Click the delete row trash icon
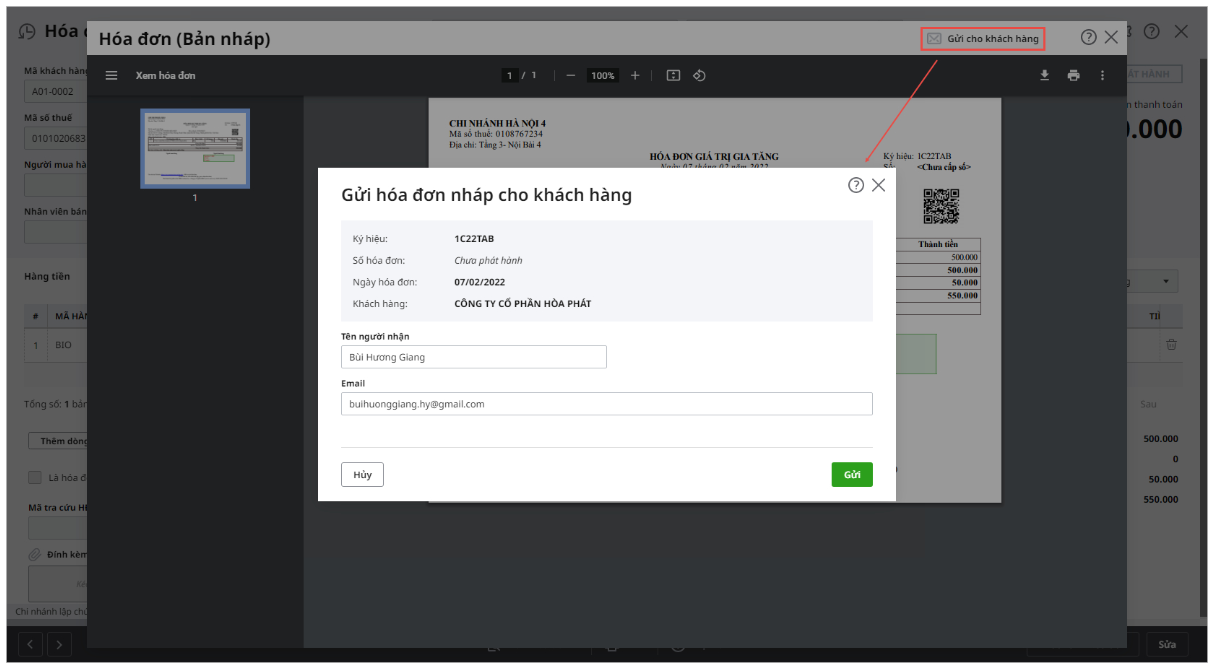This screenshot has width=1211, height=666. click(x=1171, y=345)
